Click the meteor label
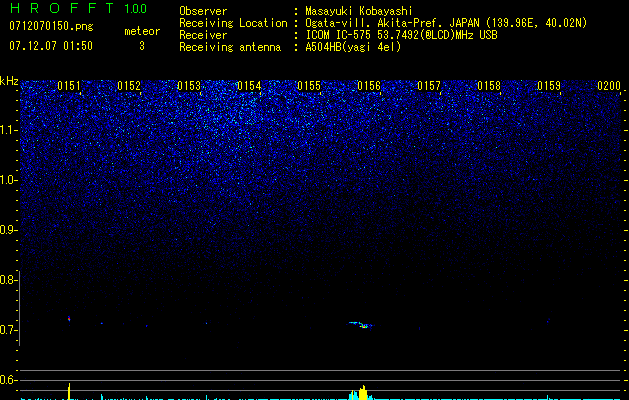629x400 pixels. click(142, 31)
